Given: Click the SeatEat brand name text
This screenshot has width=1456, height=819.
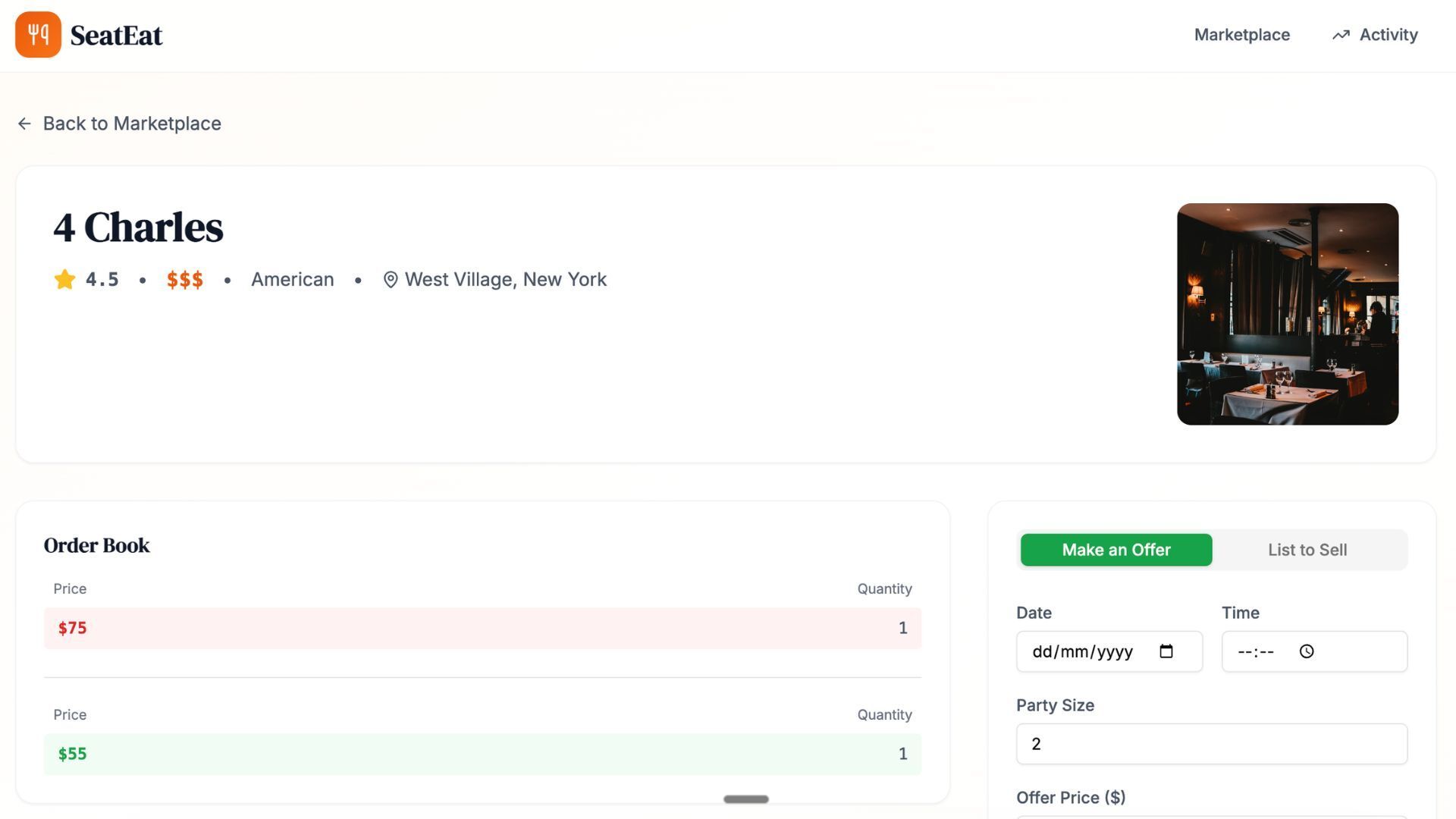Looking at the screenshot, I should pyautogui.click(x=116, y=36).
